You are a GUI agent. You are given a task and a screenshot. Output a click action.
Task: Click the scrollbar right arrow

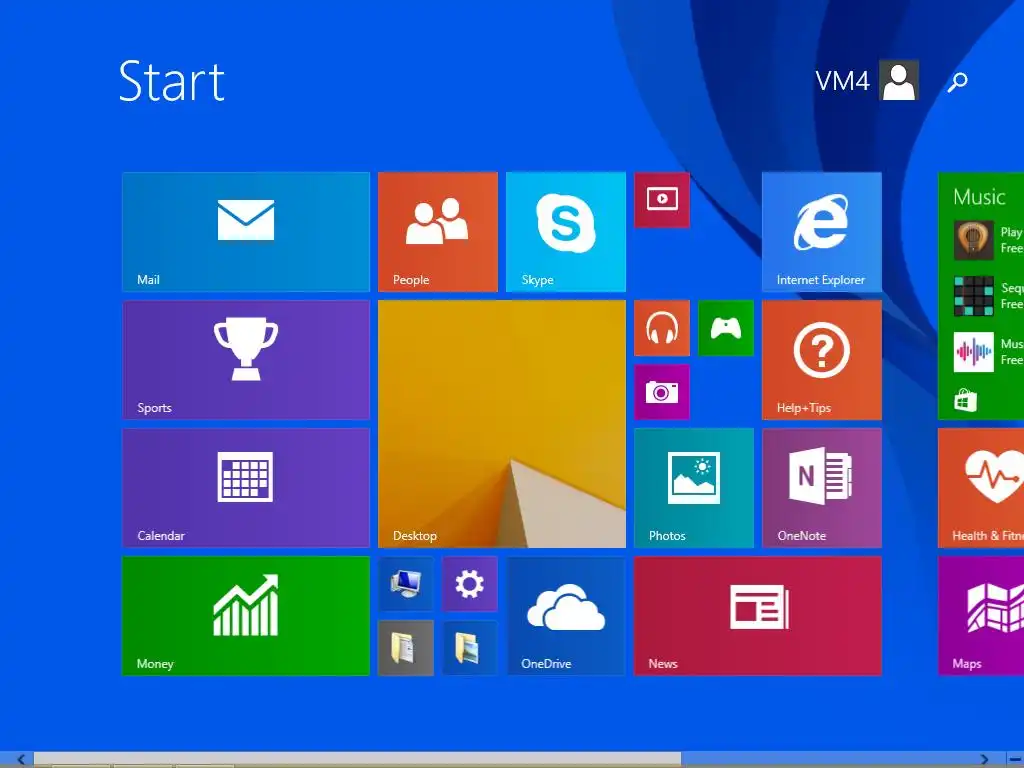click(984, 760)
